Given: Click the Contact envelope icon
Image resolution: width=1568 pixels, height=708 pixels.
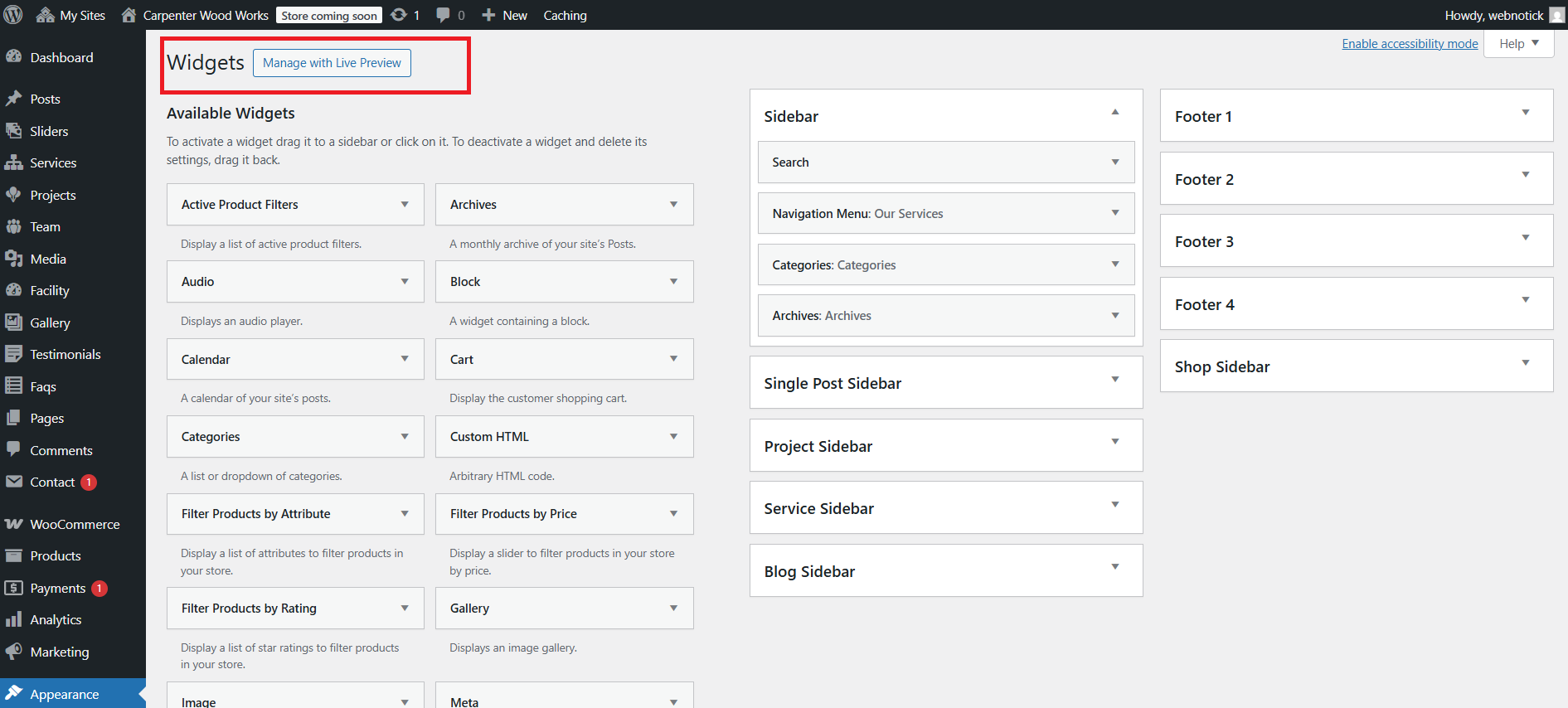Looking at the screenshot, I should tap(13, 482).
